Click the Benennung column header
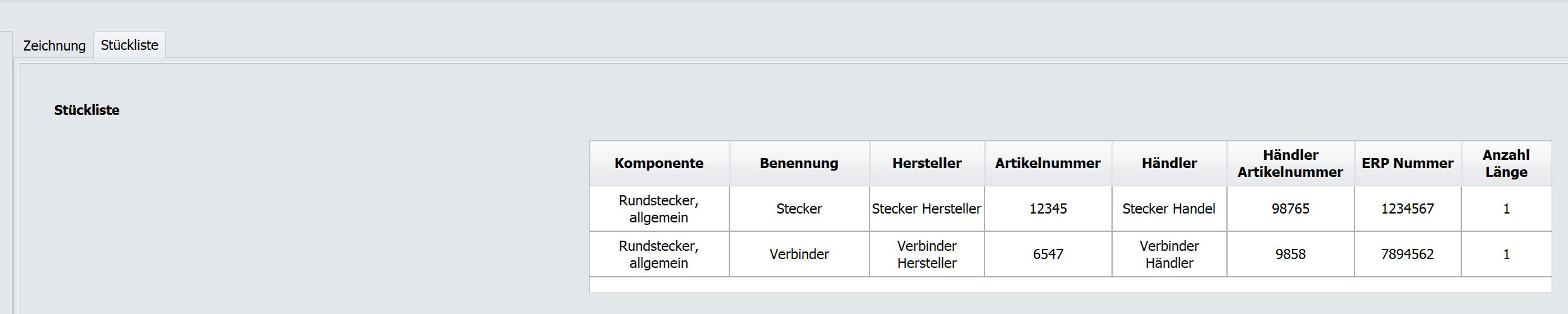 799,164
